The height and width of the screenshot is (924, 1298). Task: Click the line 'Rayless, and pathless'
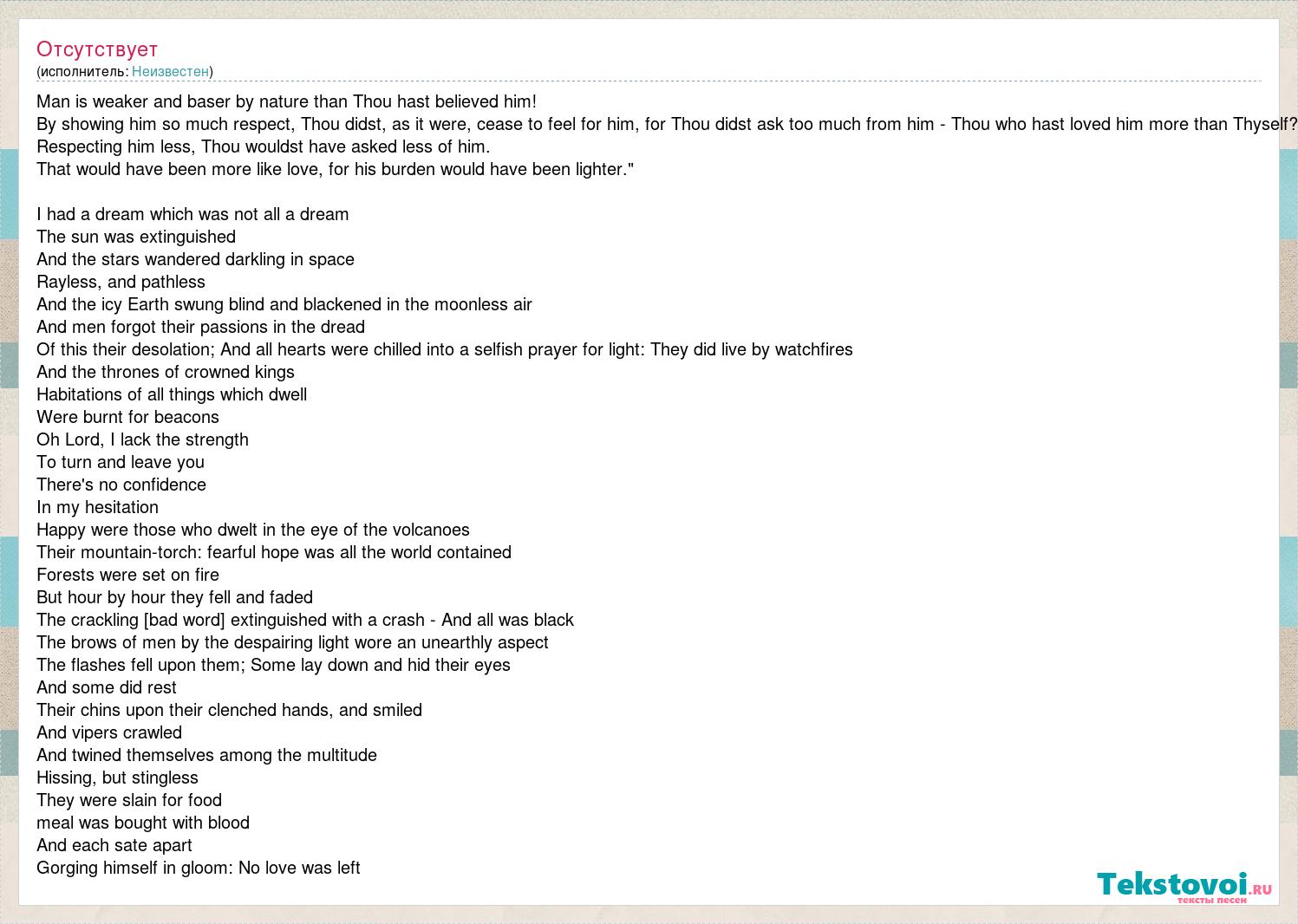point(121,282)
